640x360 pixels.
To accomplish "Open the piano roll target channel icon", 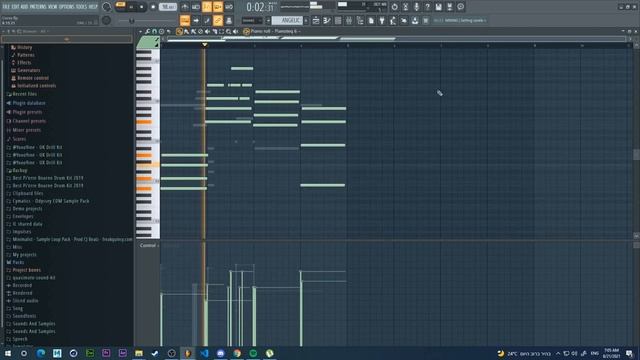I will tap(246, 31).
